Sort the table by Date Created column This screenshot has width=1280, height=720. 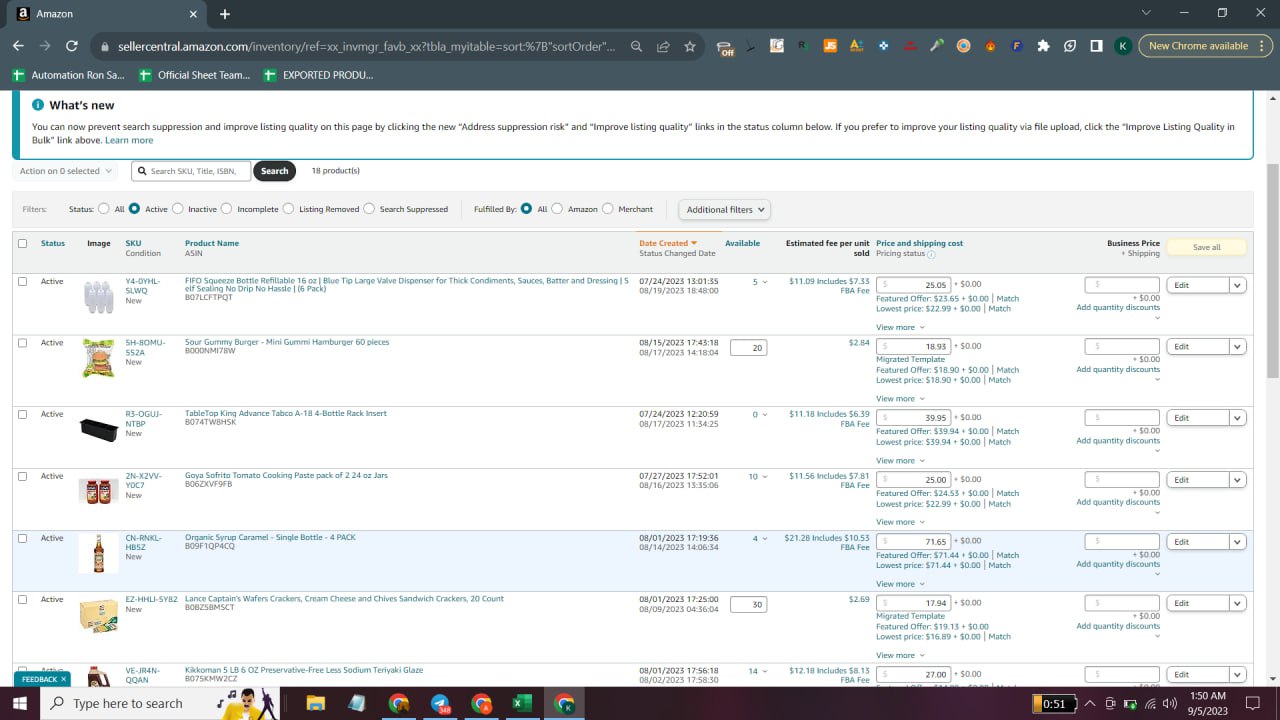click(x=668, y=243)
